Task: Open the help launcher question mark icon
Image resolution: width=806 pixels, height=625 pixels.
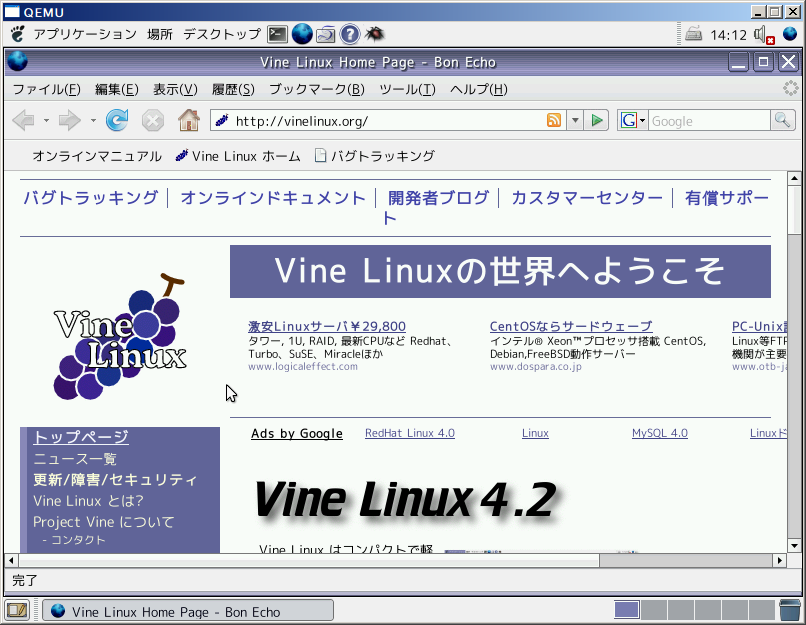Action: pos(350,34)
